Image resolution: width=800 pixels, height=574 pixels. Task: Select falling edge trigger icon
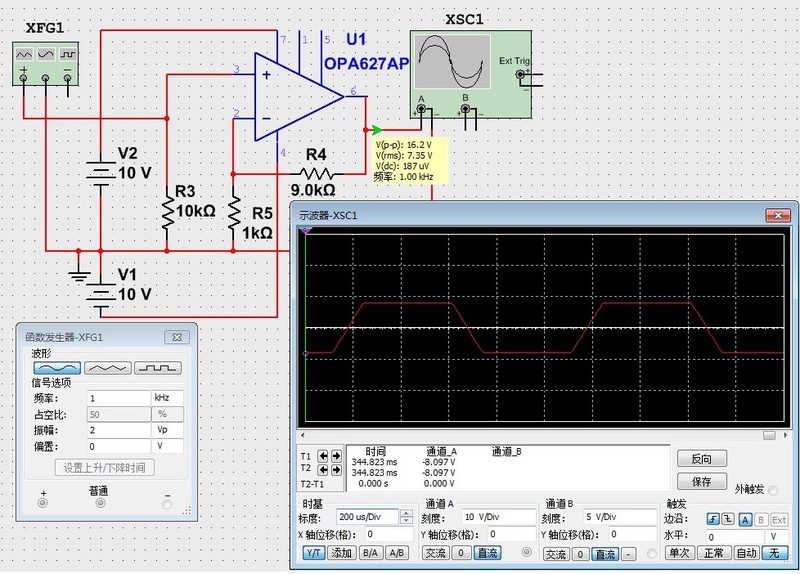[x=728, y=519]
